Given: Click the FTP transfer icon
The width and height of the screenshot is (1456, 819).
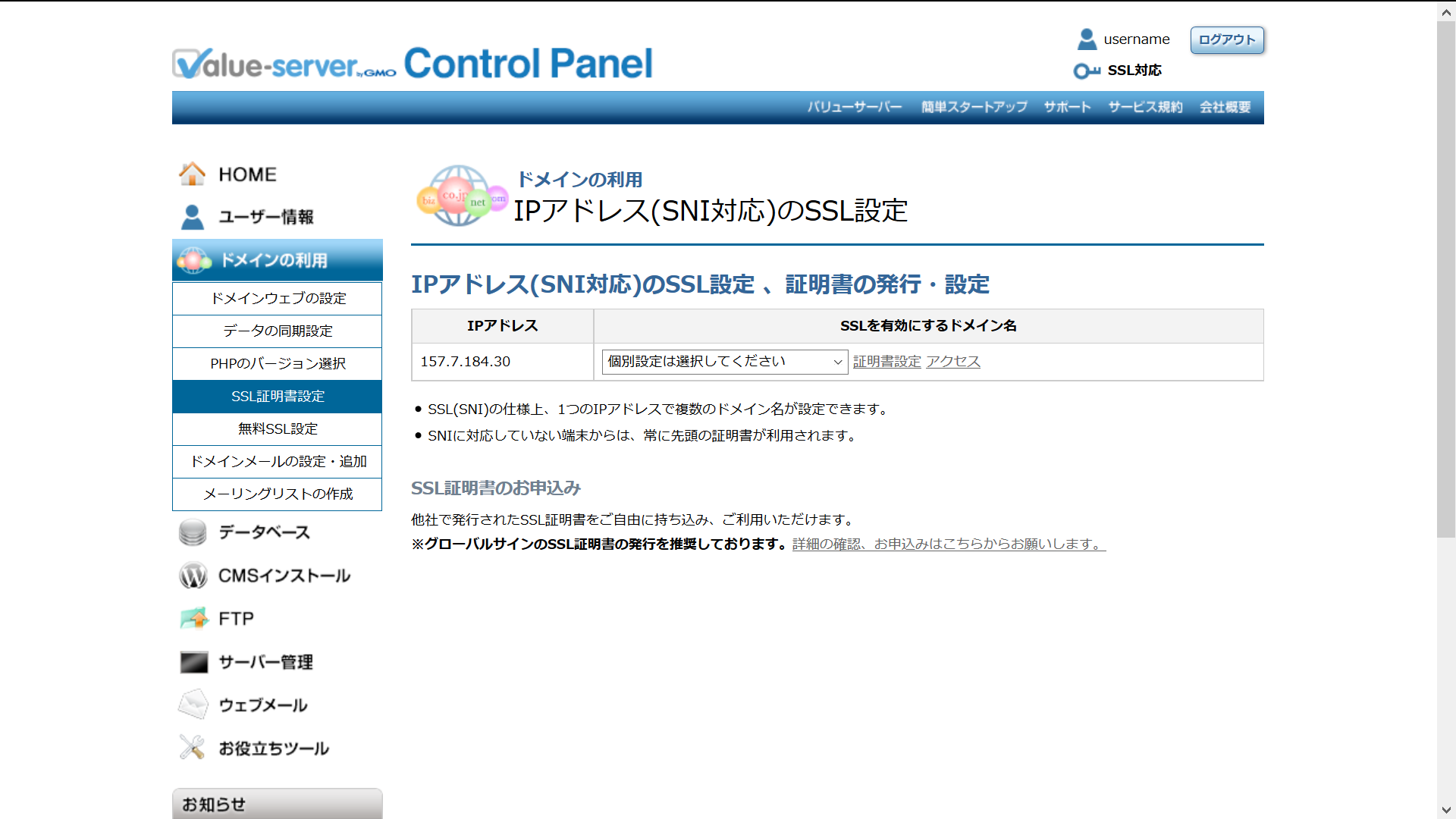Looking at the screenshot, I should [193, 619].
